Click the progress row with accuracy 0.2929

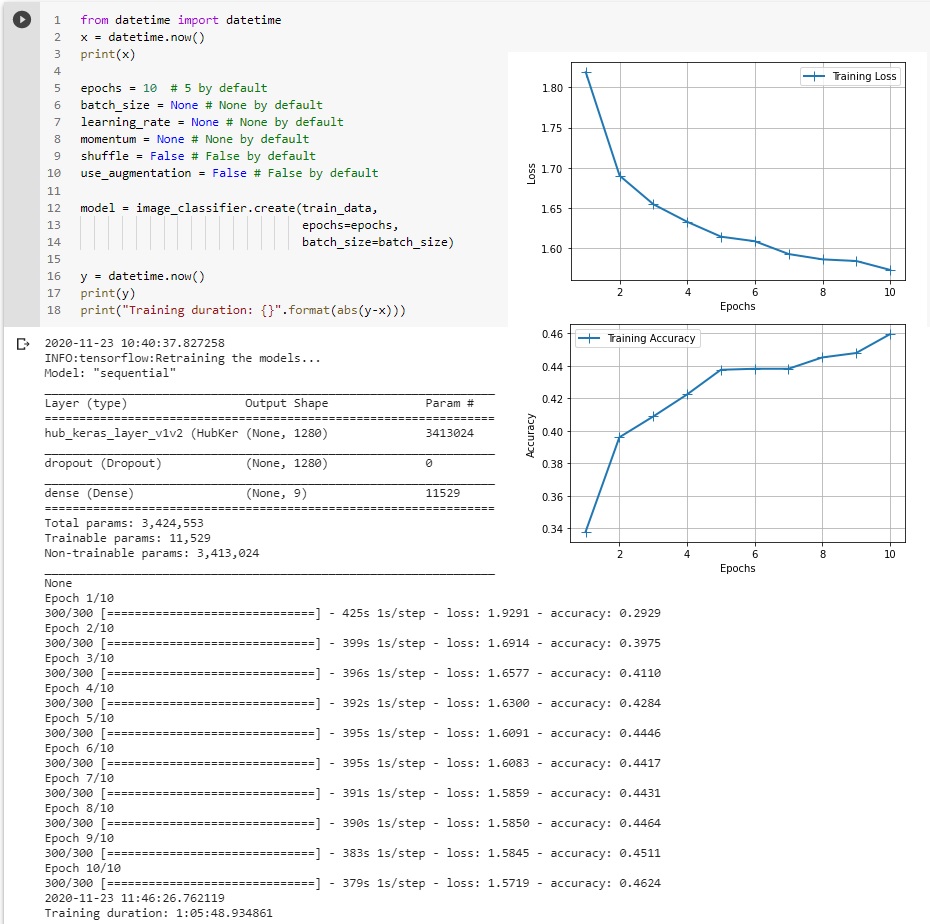tap(352, 614)
